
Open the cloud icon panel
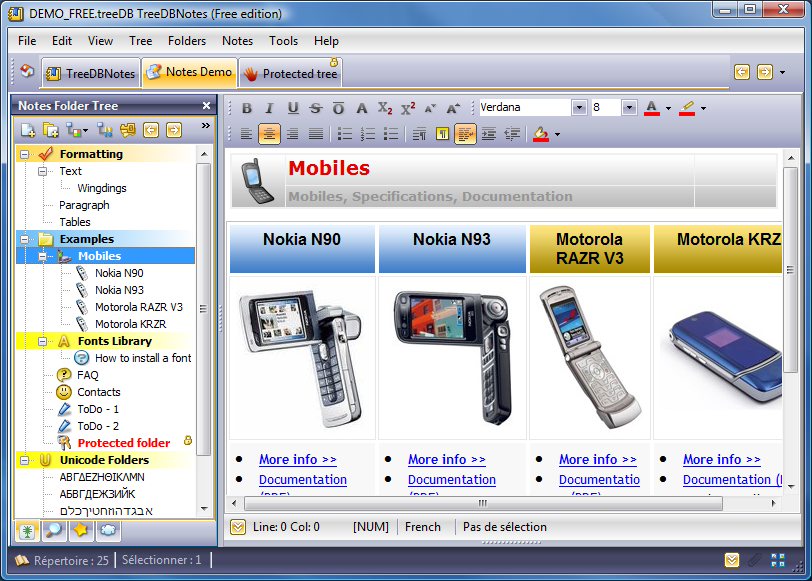pos(108,530)
